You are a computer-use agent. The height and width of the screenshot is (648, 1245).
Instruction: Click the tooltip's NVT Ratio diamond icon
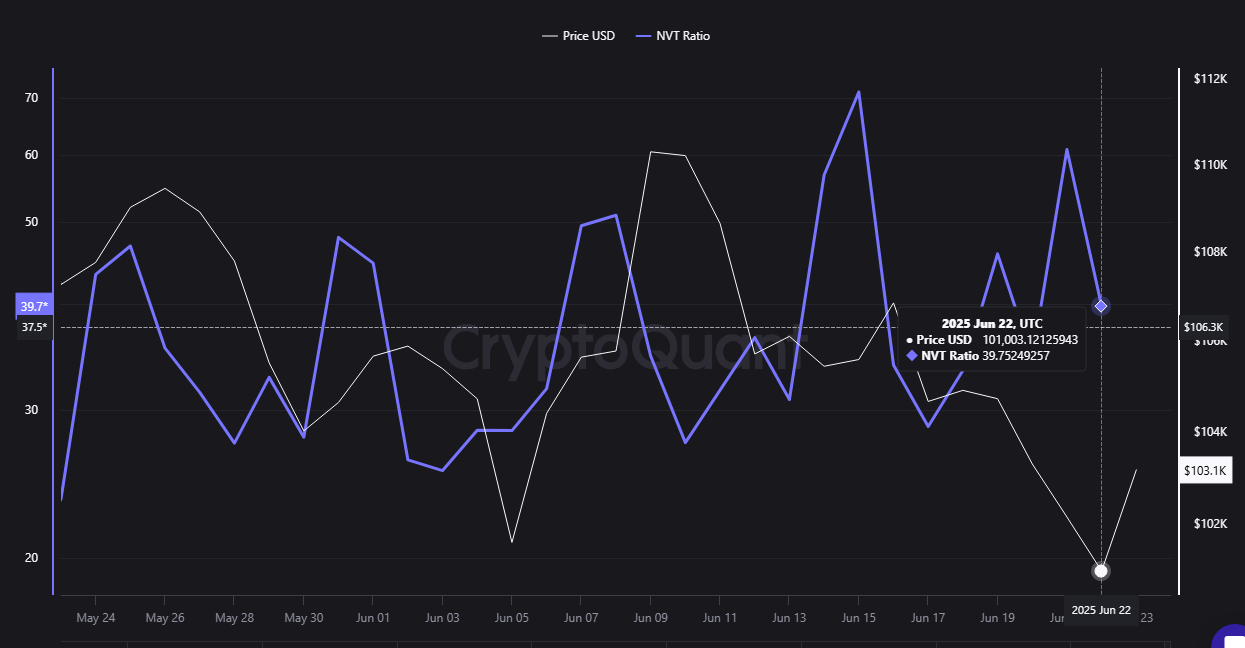(911, 356)
